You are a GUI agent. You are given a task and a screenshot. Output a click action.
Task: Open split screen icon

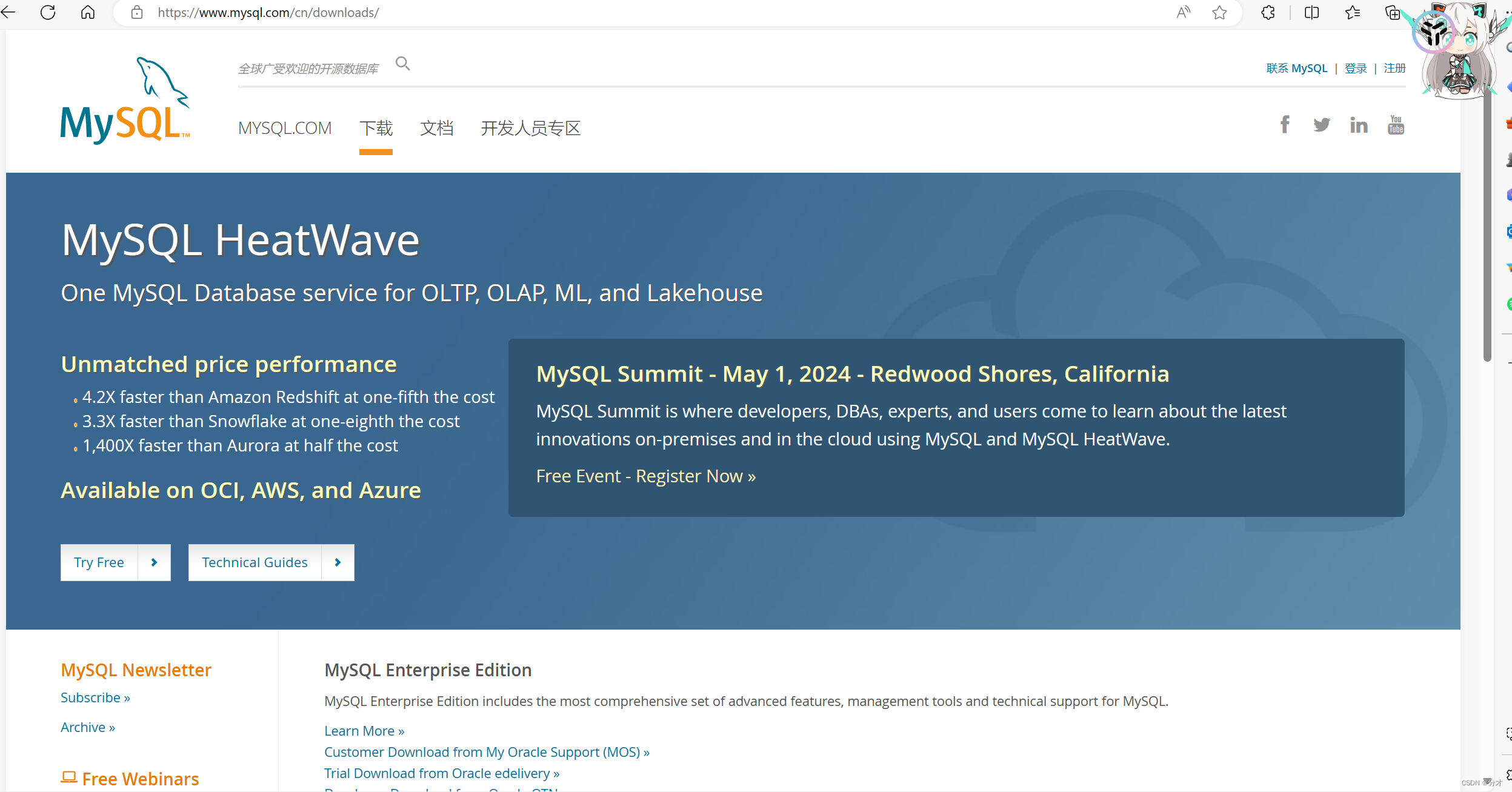point(1312,12)
